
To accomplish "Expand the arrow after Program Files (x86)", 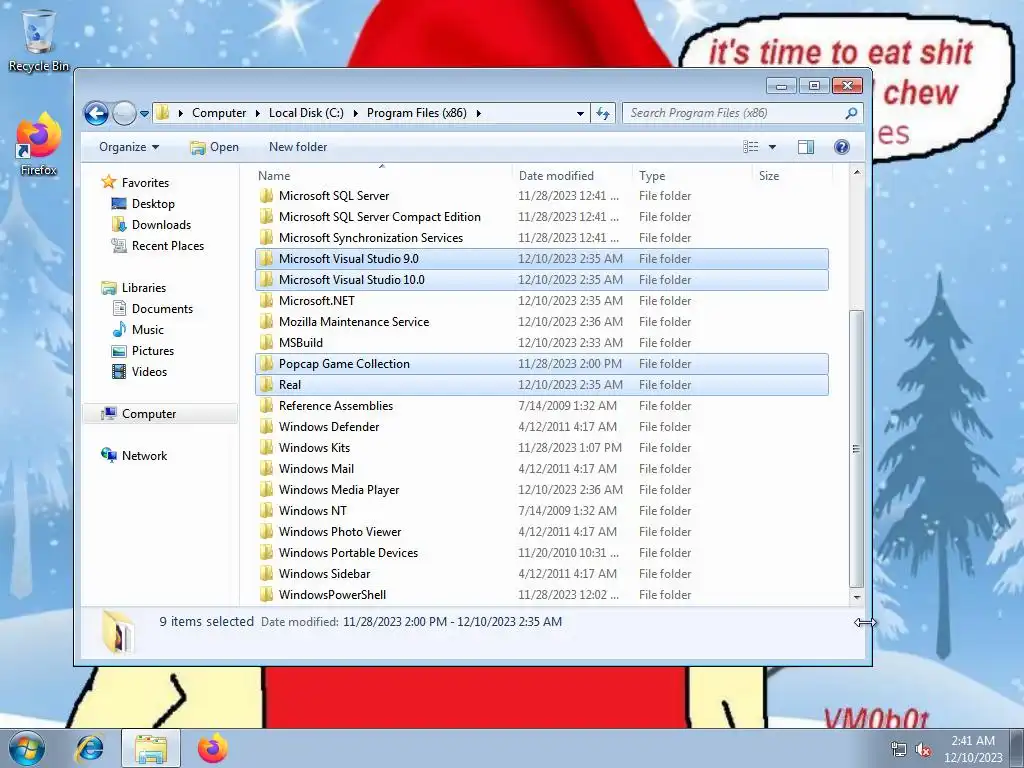I will (x=478, y=114).
